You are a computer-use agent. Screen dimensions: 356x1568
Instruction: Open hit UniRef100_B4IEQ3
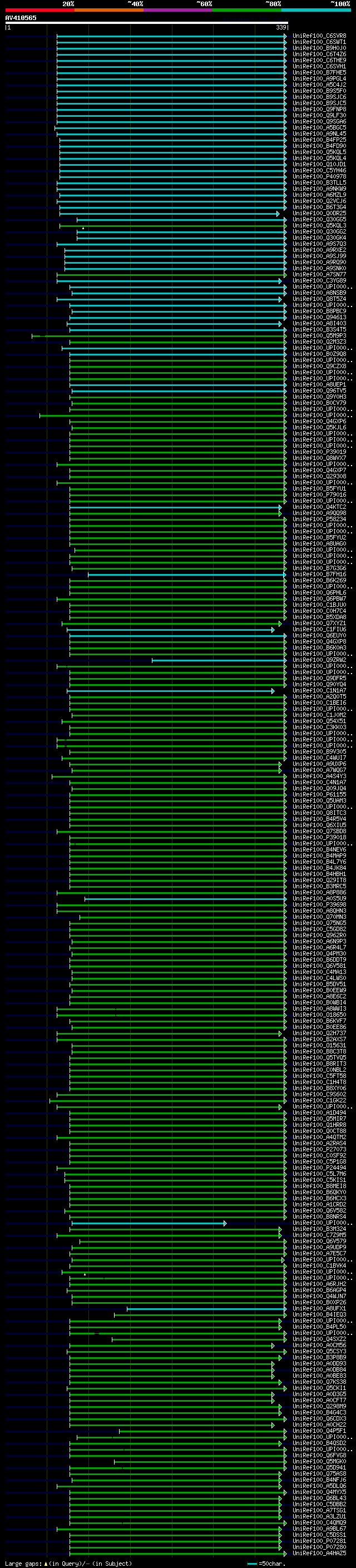[x=319, y=1315]
